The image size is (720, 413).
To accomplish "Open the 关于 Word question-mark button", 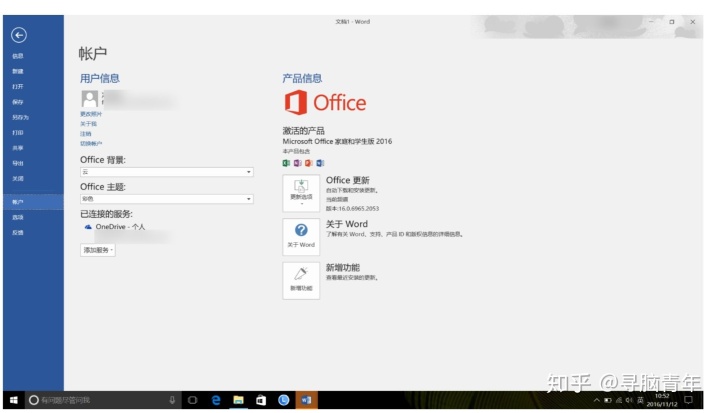I will tap(301, 237).
